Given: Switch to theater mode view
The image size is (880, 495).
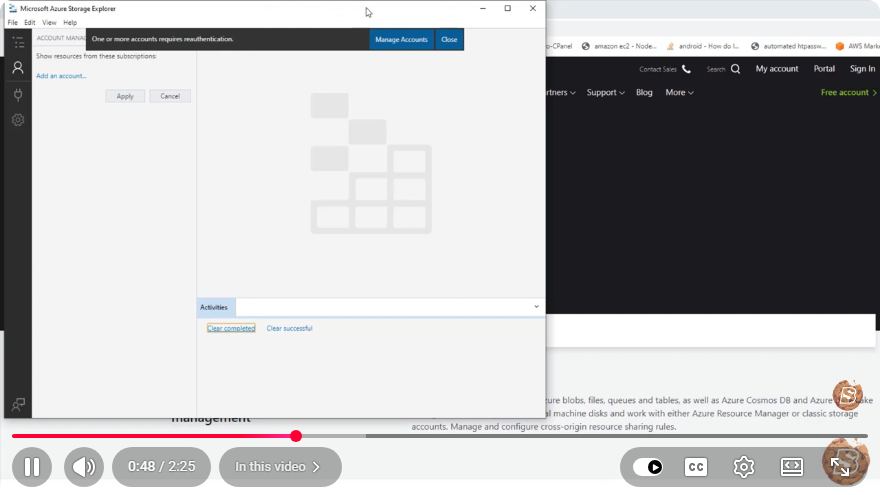Looking at the screenshot, I should point(791,466).
